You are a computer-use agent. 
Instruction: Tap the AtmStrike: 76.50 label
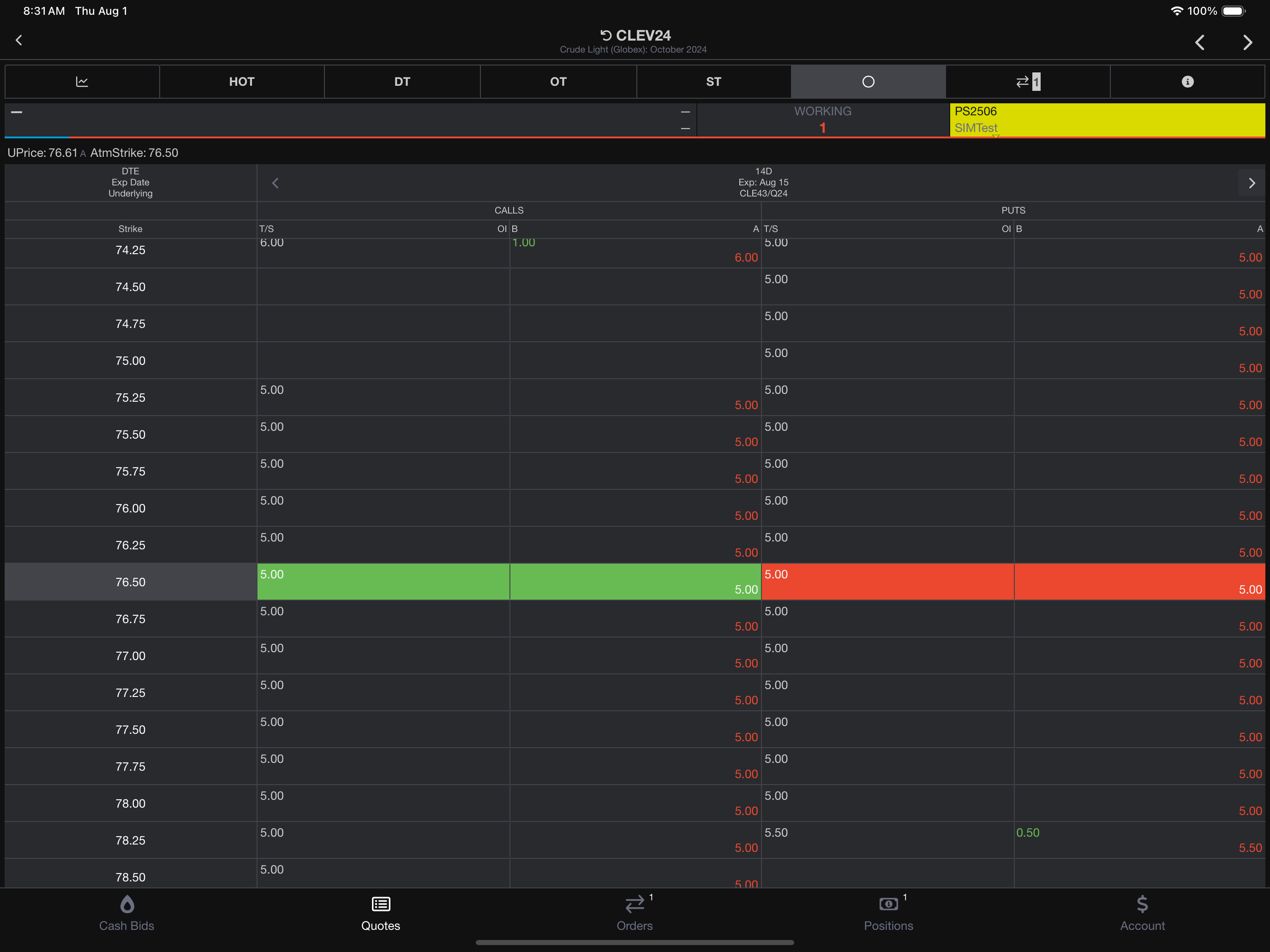134,153
